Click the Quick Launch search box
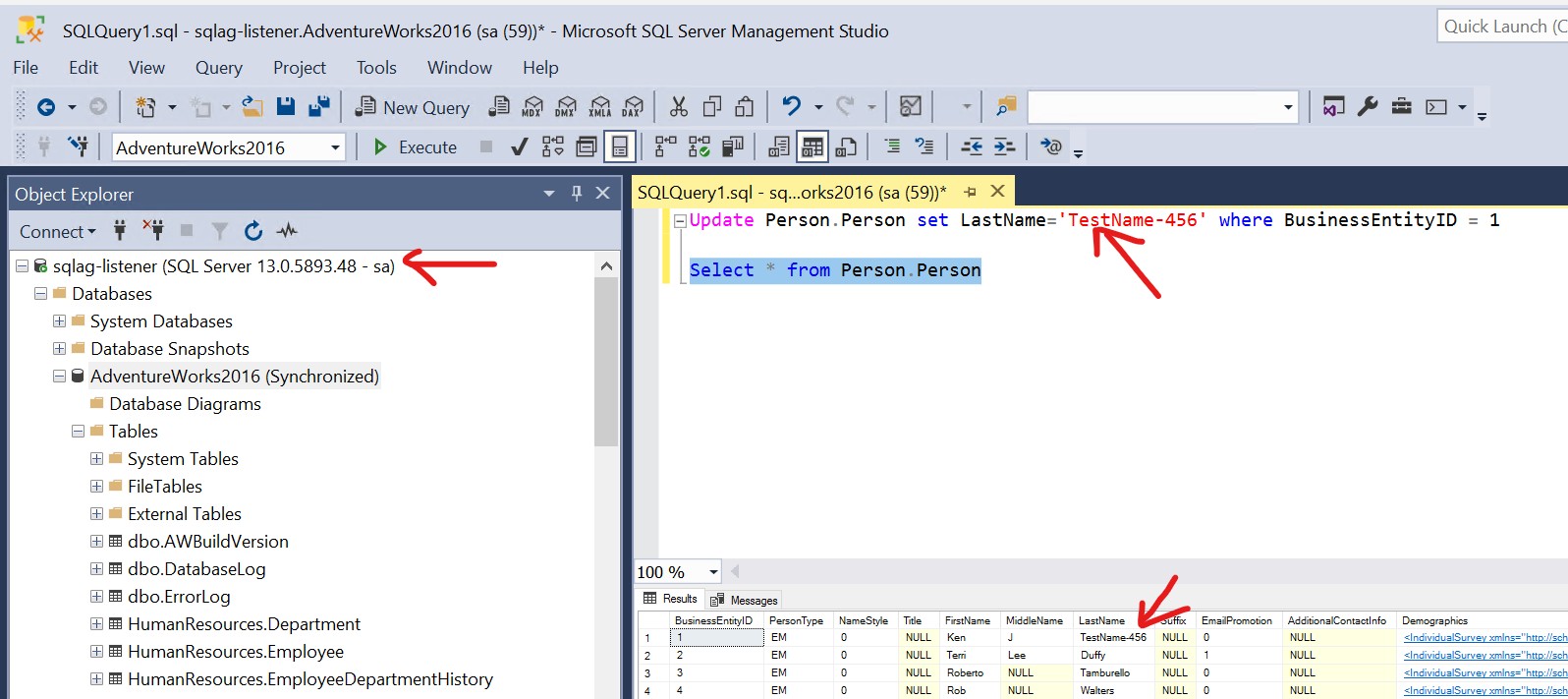The image size is (1568, 699). [1502, 27]
